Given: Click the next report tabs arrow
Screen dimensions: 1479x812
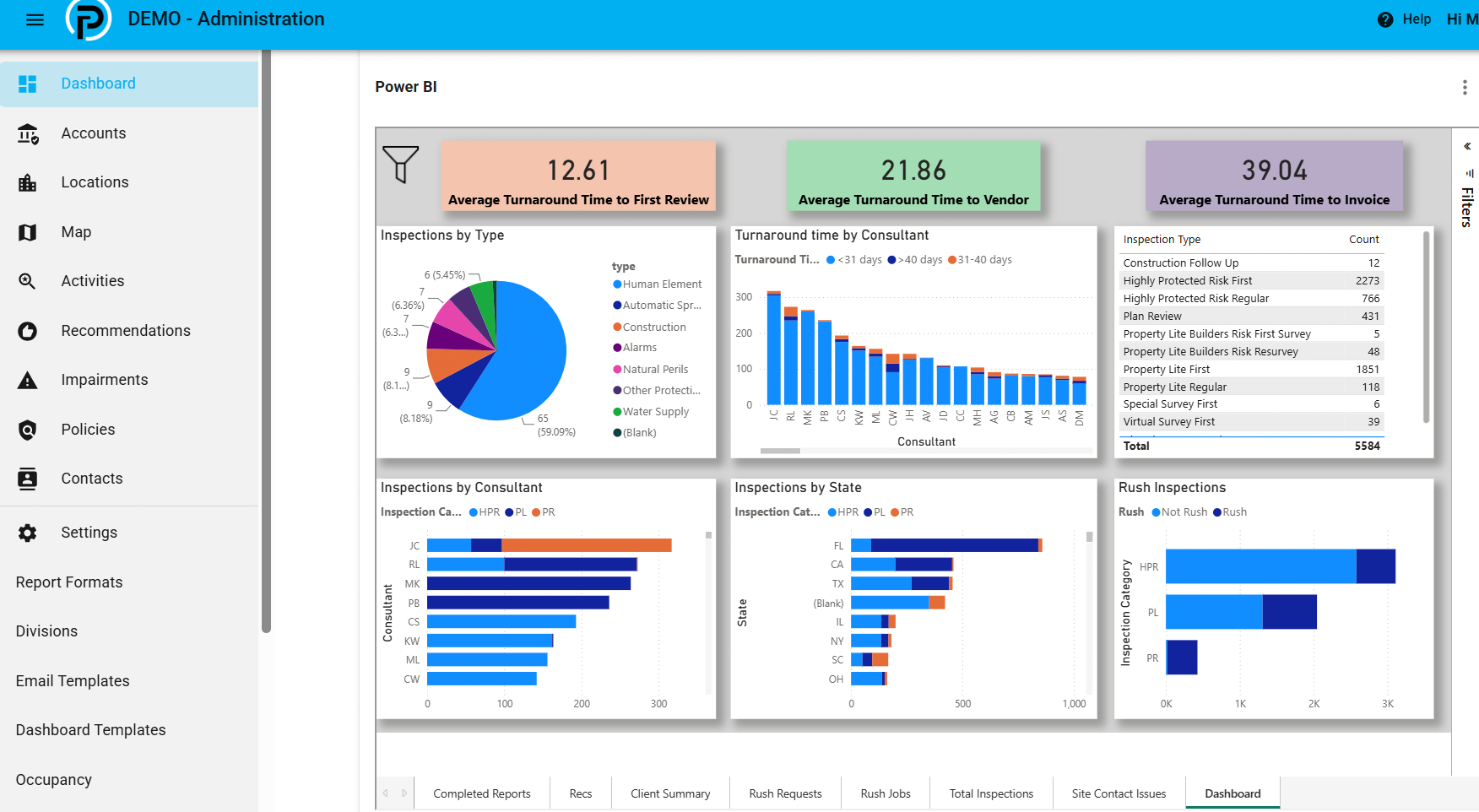Looking at the screenshot, I should coord(404,793).
